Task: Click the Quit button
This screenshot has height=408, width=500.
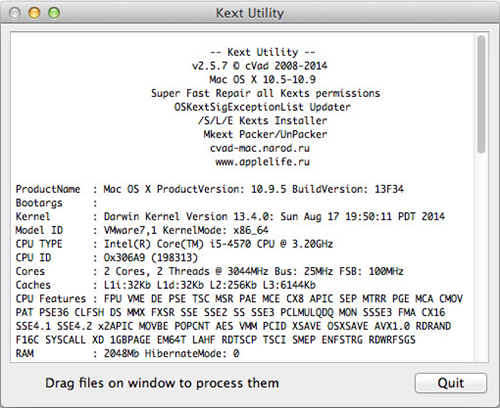Action: click(451, 383)
